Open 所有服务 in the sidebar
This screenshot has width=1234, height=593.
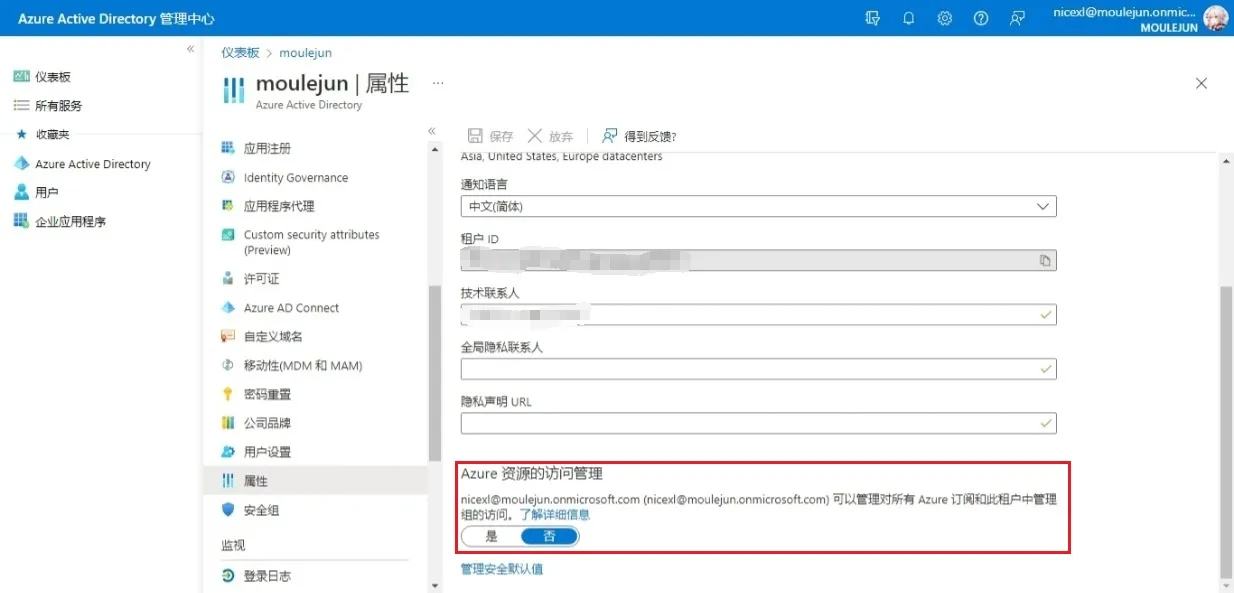click(x=59, y=106)
